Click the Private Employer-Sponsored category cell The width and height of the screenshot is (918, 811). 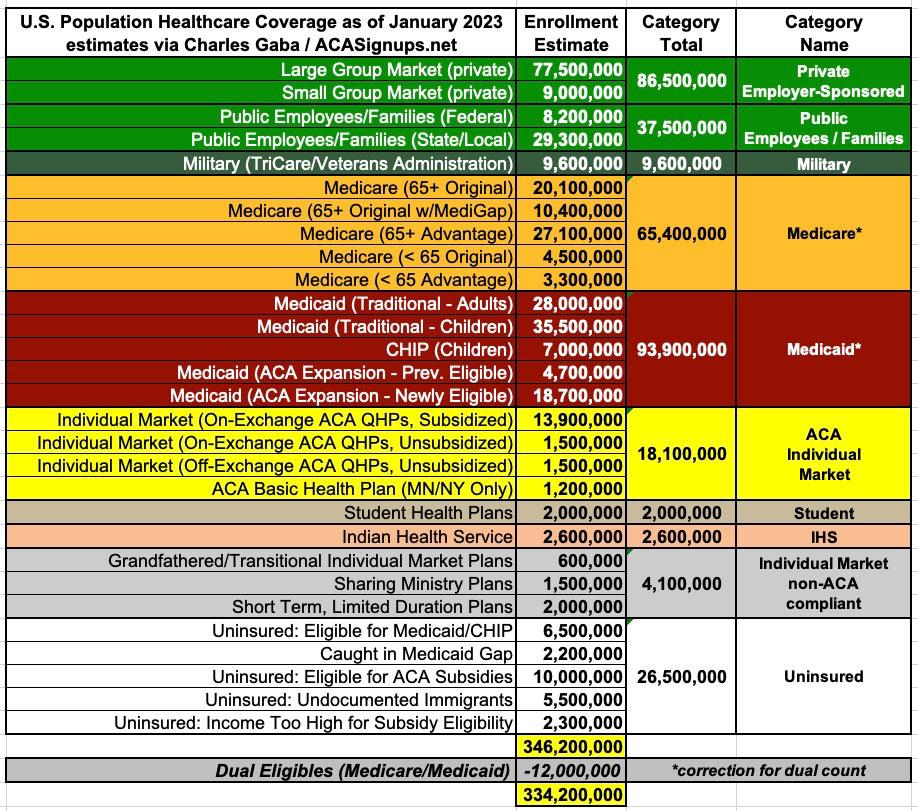click(823, 81)
